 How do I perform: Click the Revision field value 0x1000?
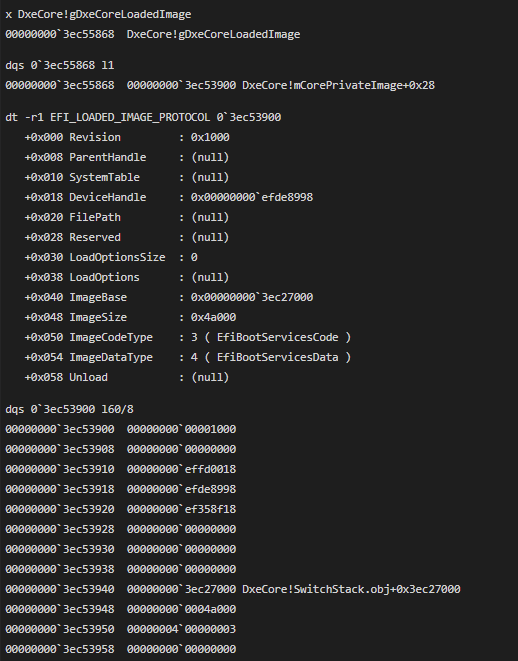coord(210,137)
